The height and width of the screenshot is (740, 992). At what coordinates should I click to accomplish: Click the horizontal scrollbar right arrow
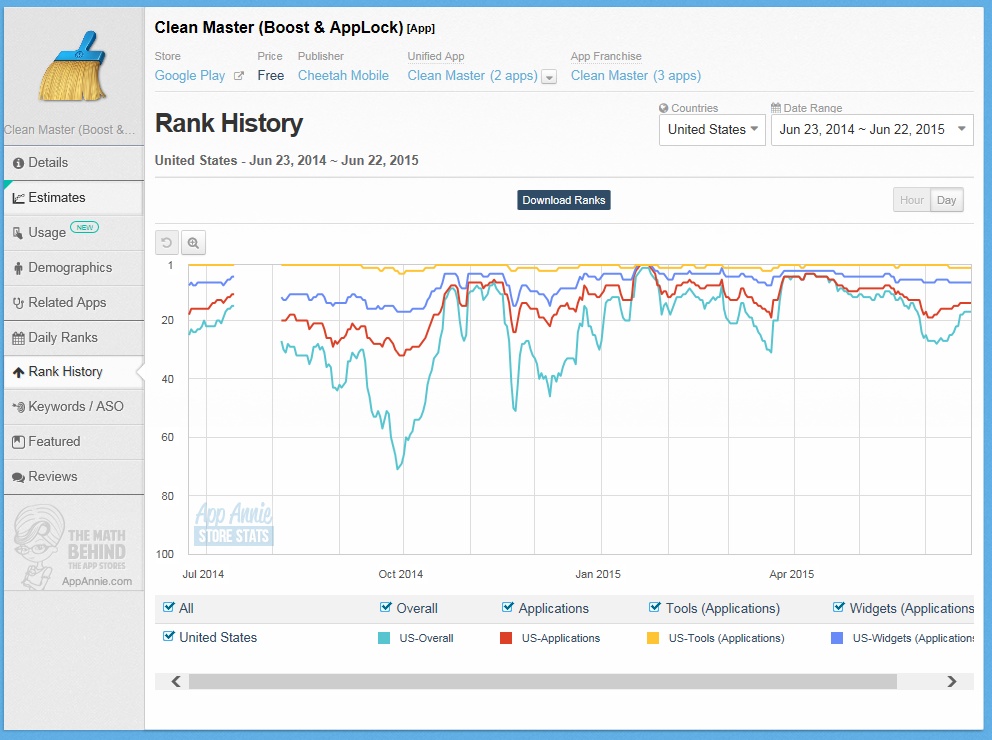(x=952, y=681)
